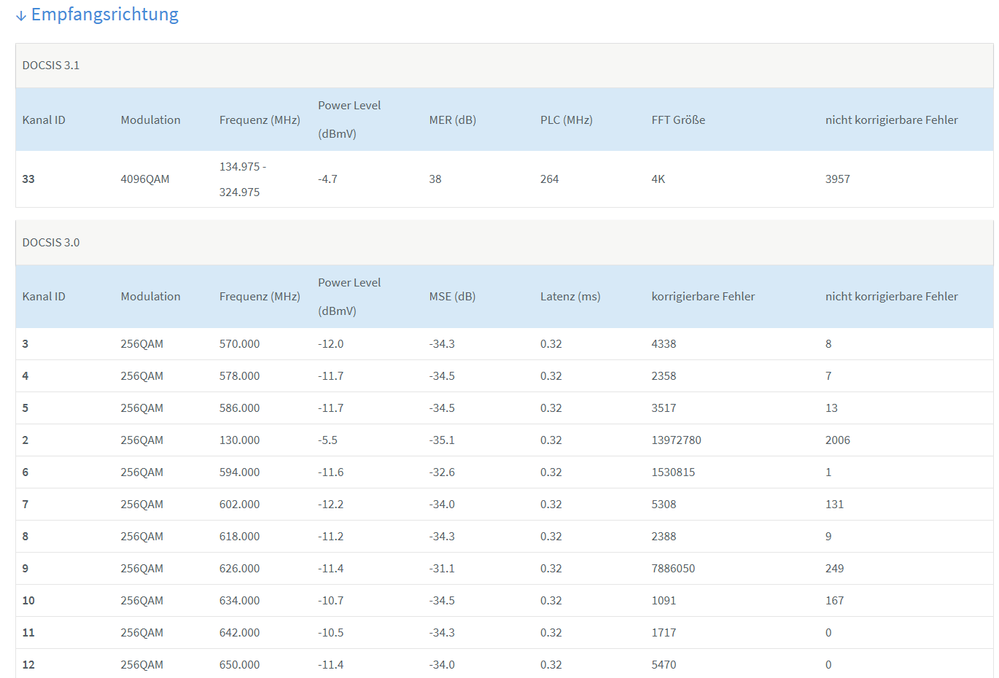
Task: Click the PLC (MHz) column header
Action: (x=566, y=120)
